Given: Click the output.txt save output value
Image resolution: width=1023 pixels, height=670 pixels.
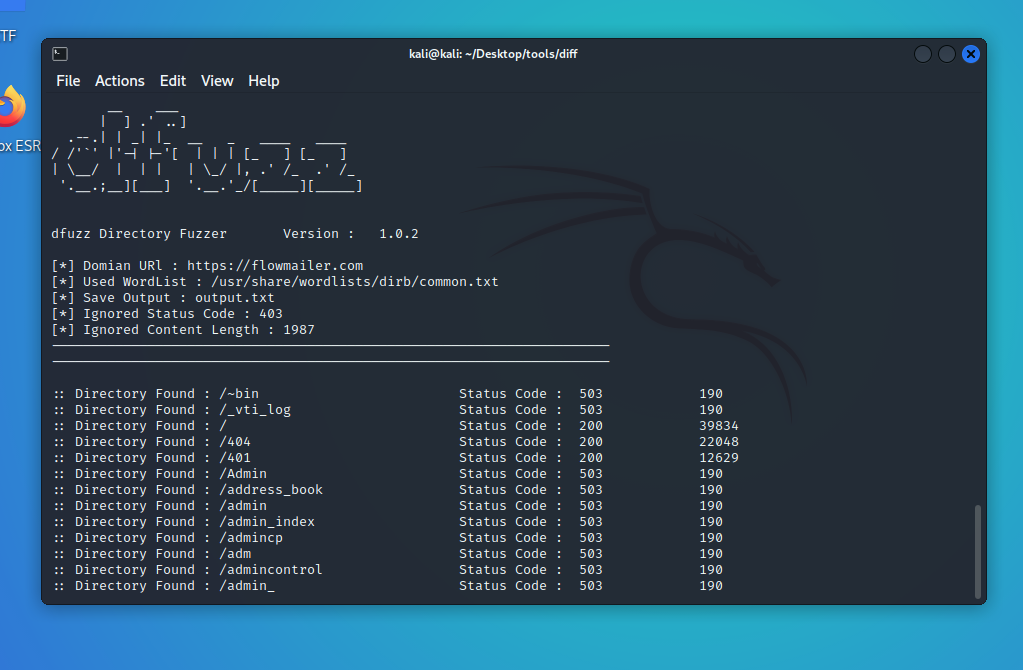Looking at the screenshot, I should [235, 297].
